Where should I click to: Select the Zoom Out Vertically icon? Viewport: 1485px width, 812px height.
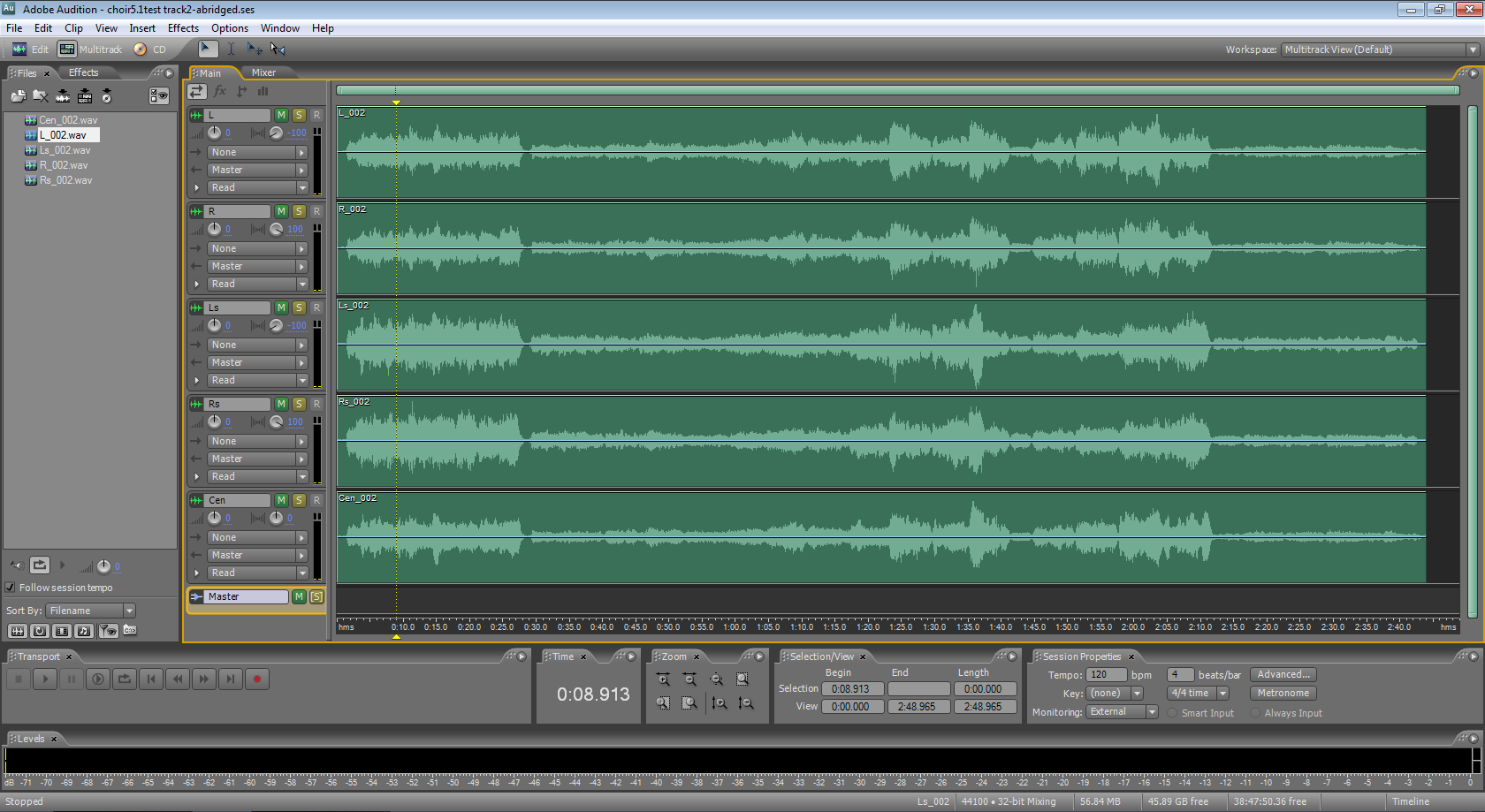click(x=746, y=703)
